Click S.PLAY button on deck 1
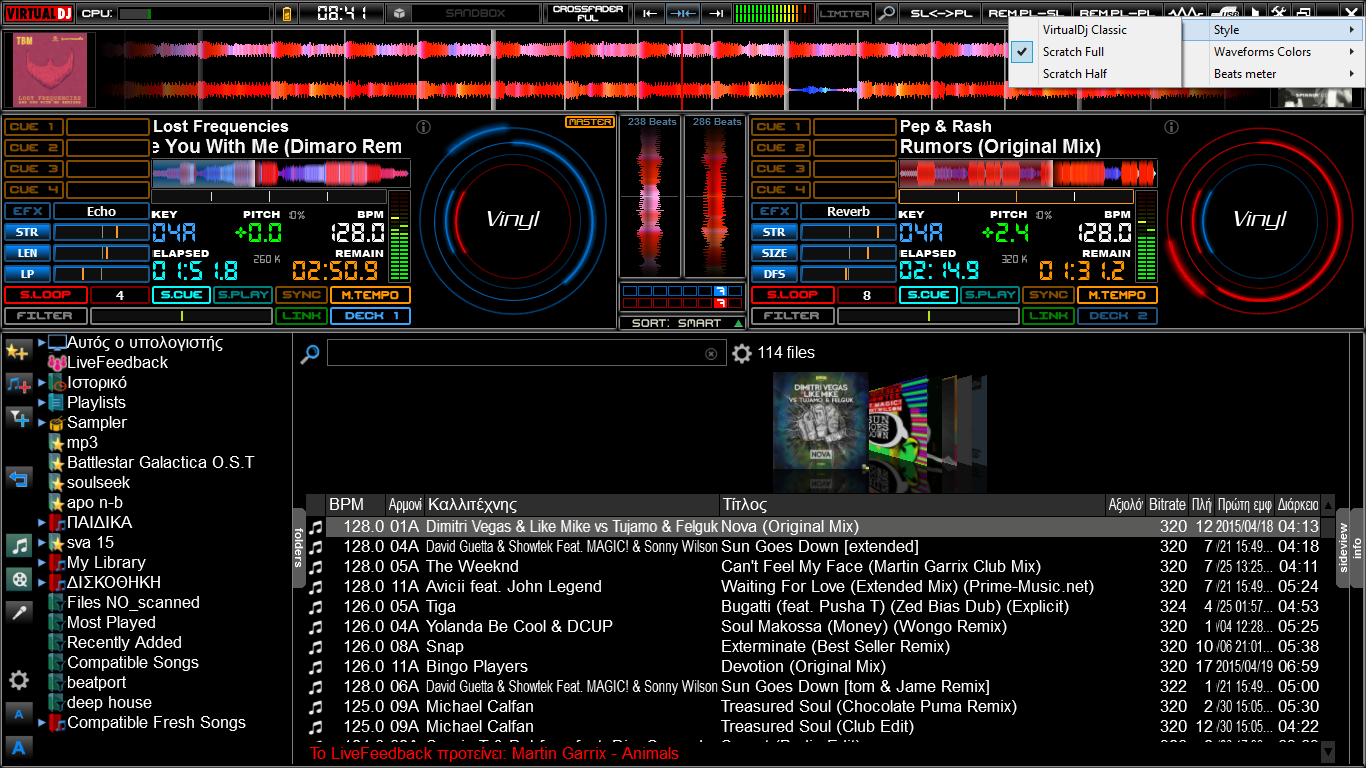 pyautogui.click(x=243, y=295)
